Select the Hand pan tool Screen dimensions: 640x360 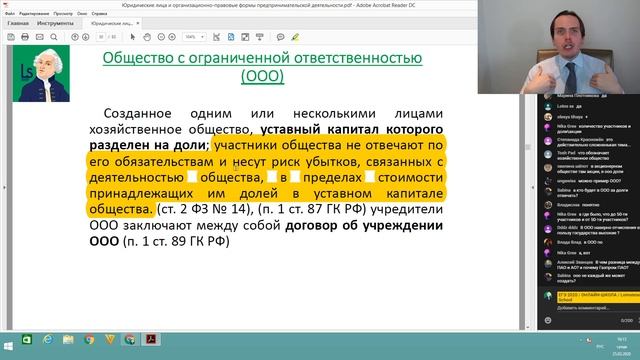[147, 37]
